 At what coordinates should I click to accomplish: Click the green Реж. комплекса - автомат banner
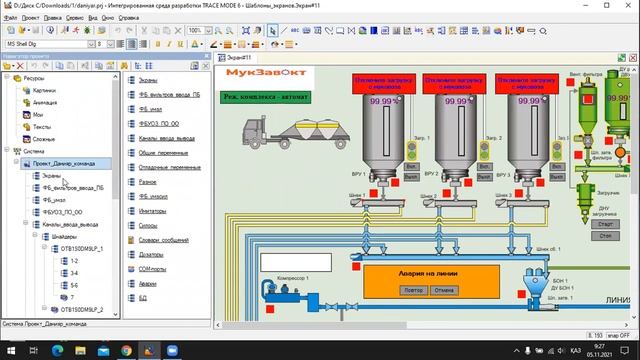266,98
